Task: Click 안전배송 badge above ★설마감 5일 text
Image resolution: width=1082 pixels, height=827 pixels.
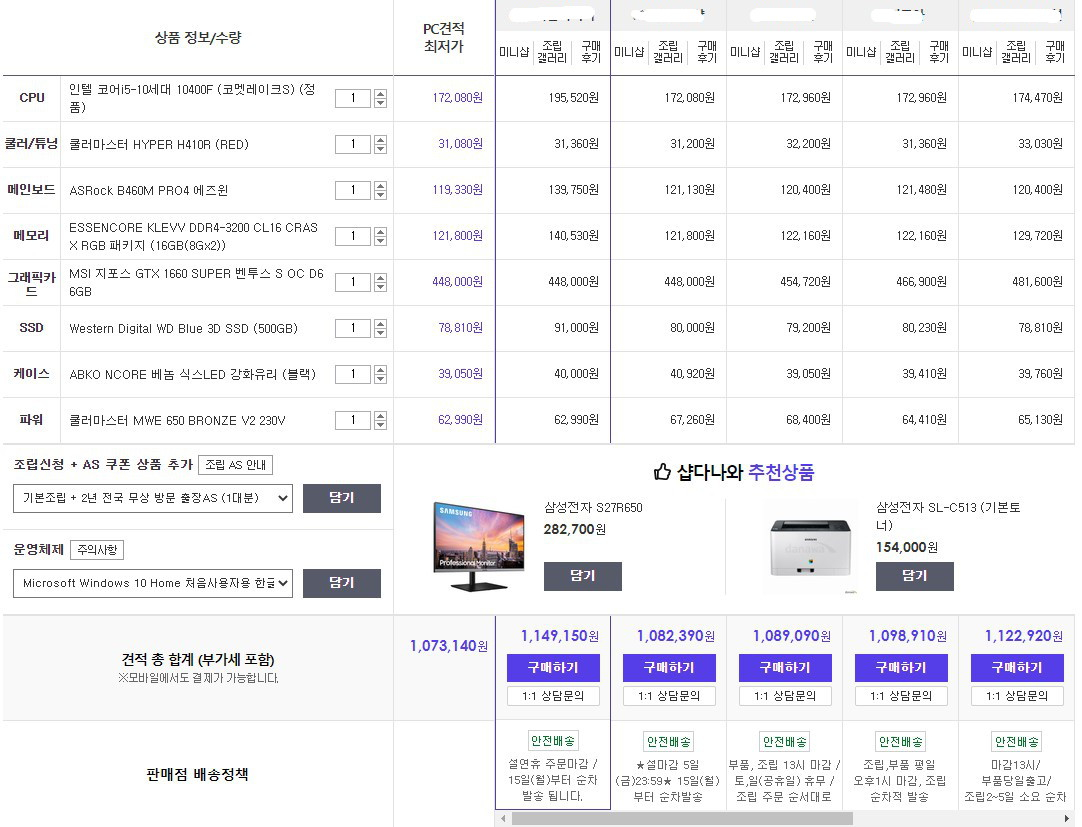Action: click(669, 741)
